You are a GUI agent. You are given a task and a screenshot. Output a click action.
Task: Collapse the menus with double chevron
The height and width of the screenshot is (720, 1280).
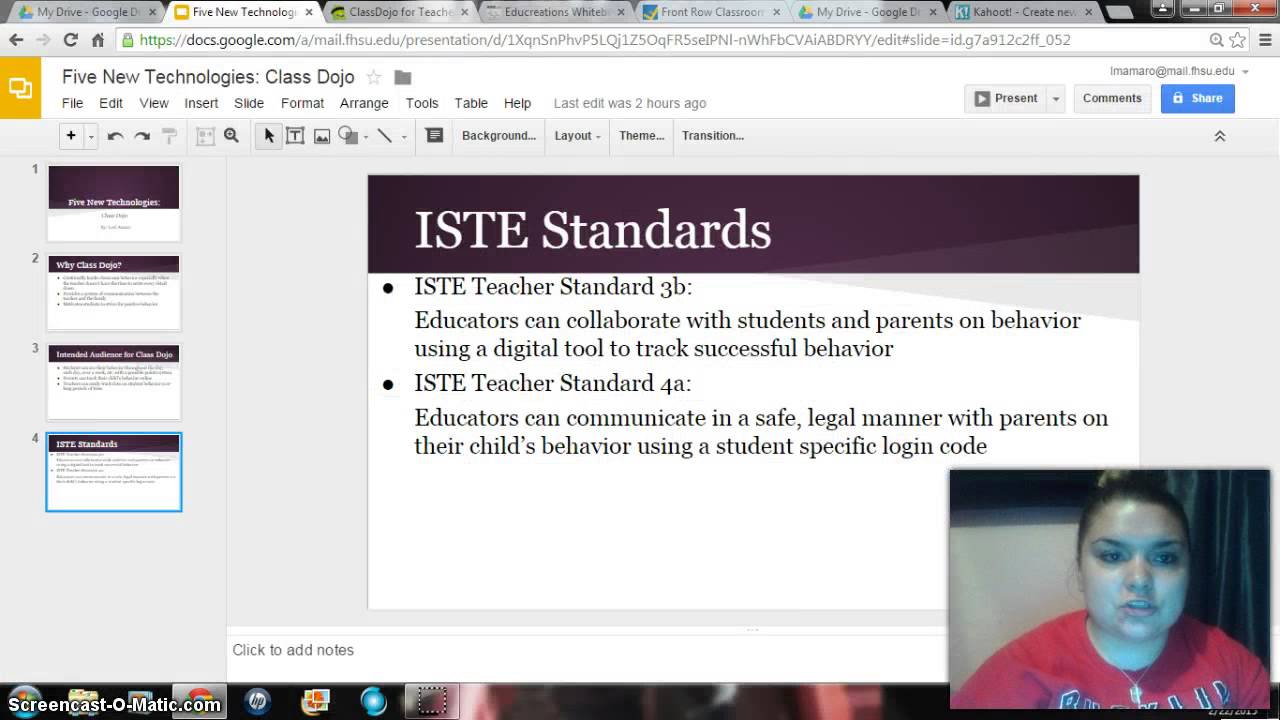pyautogui.click(x=1220, y=136)
